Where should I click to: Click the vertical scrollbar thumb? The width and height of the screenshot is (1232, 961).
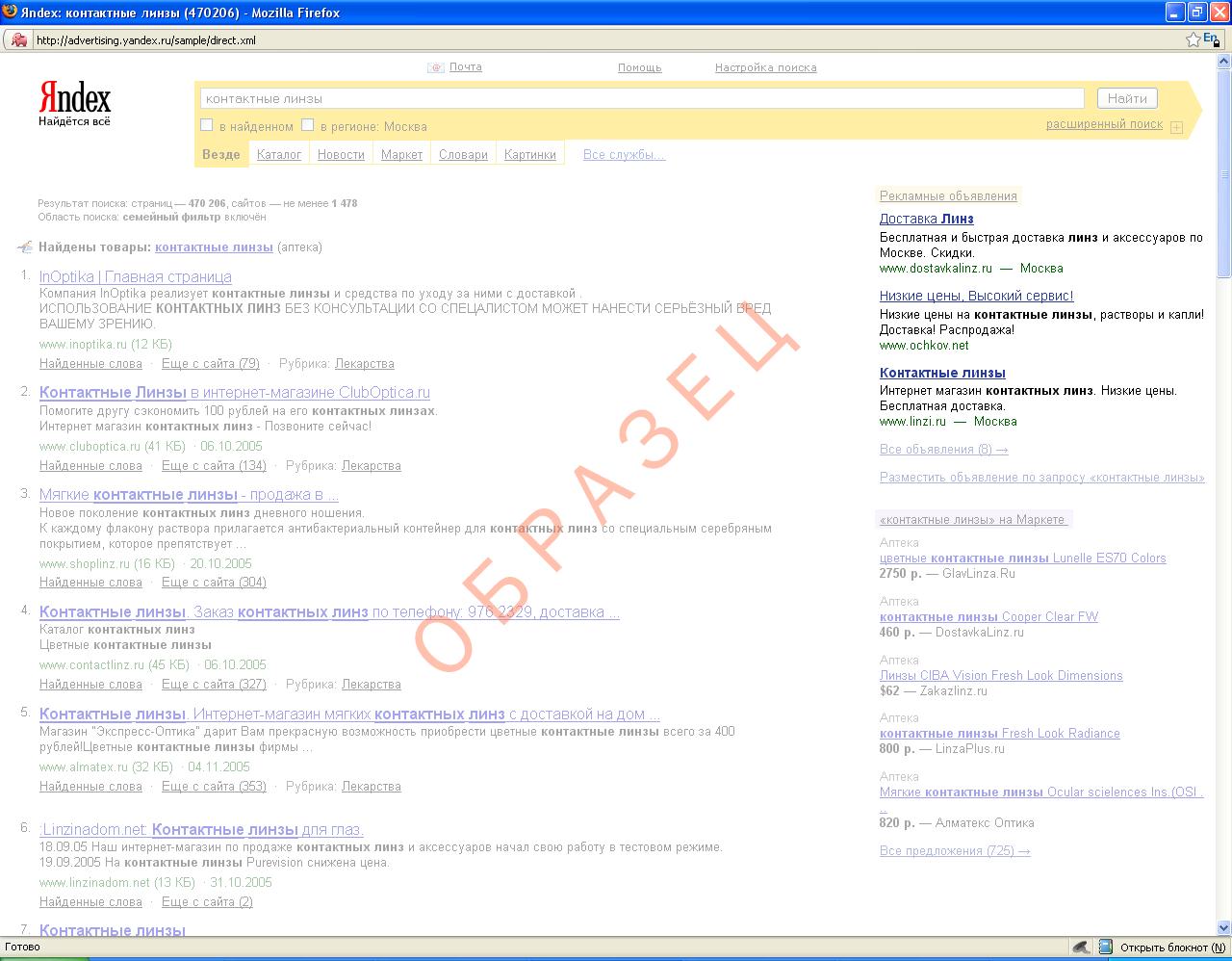[x=1223, y=173]
